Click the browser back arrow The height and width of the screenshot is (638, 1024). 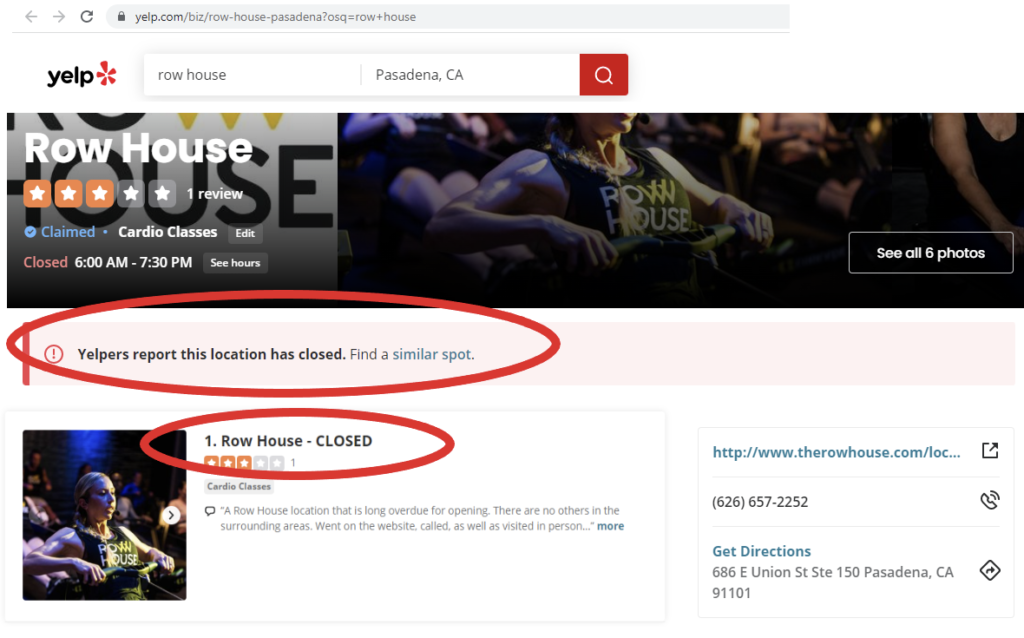31,16
